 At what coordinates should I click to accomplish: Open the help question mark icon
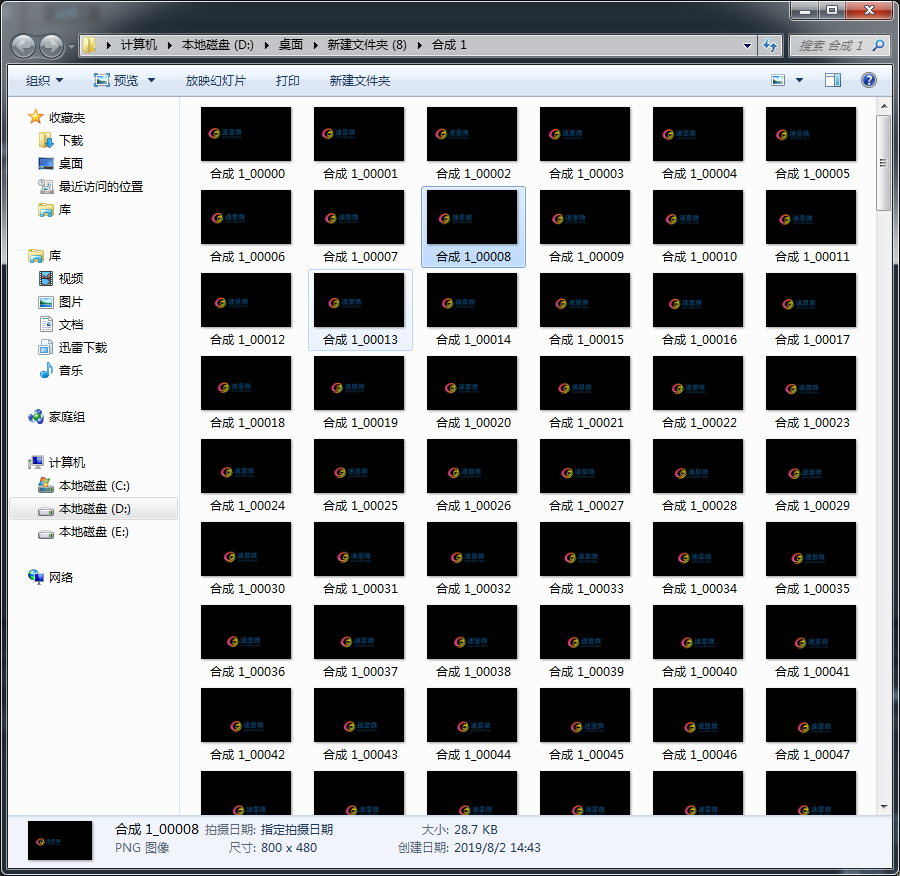[869, 80]
